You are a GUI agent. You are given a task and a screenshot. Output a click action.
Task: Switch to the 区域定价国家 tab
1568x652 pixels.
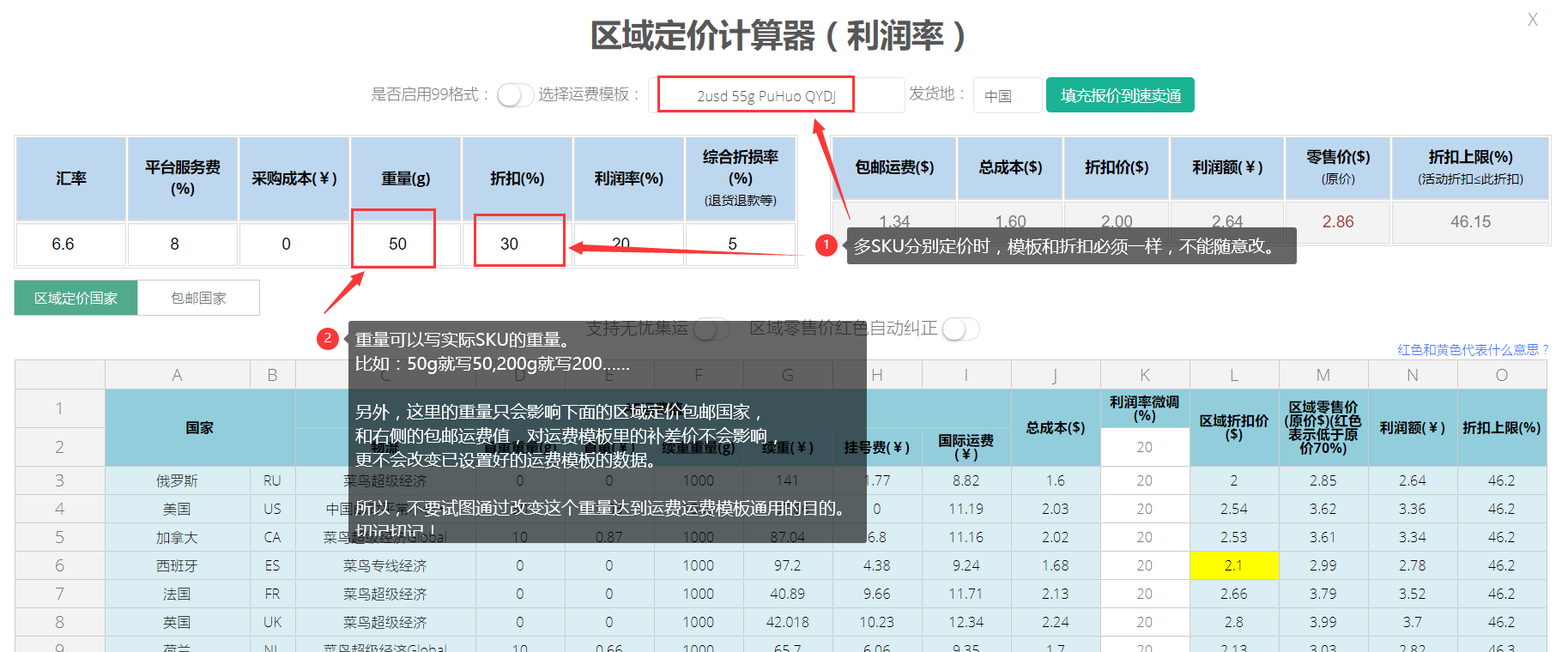(76, 298)
